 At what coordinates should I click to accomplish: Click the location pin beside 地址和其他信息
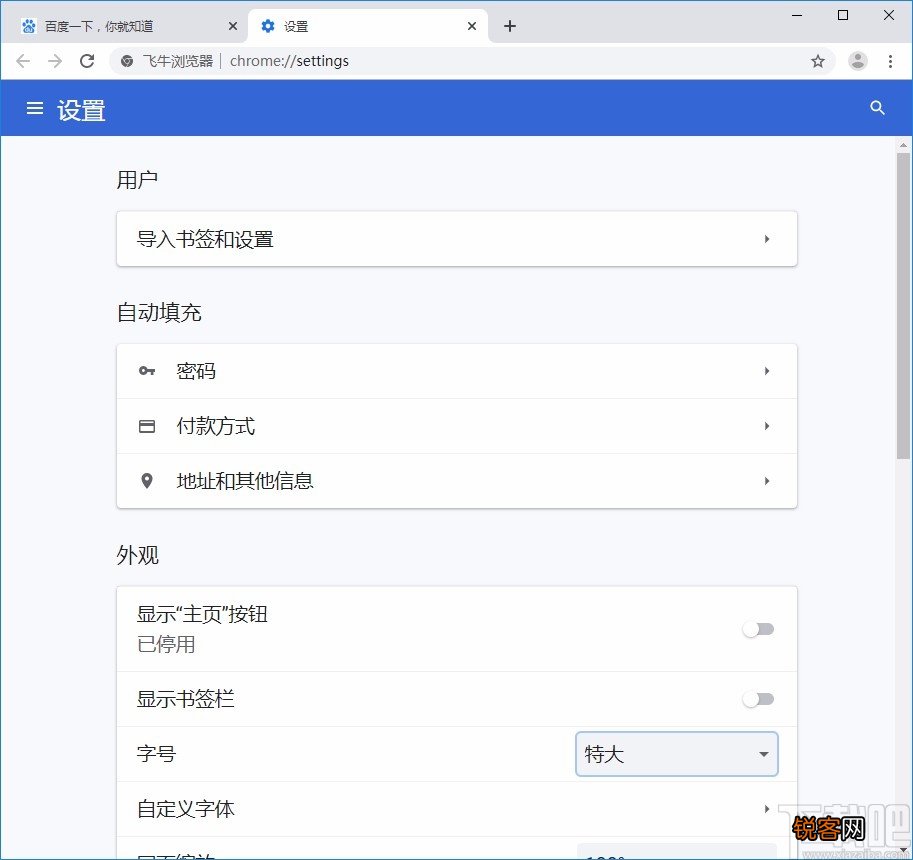(x=147, y=481)
